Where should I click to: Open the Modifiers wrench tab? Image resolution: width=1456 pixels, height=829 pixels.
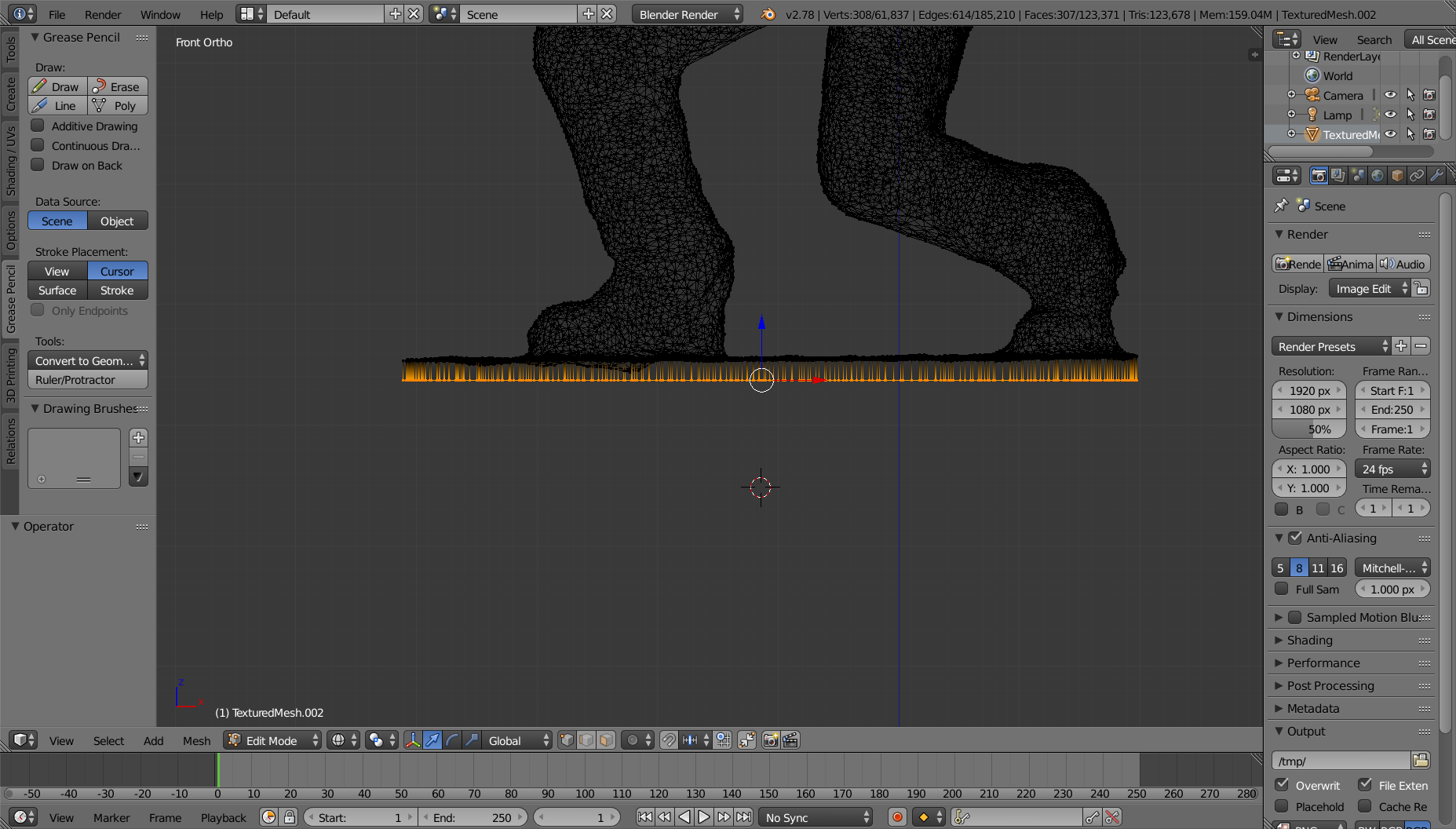tap(1436, 176)
